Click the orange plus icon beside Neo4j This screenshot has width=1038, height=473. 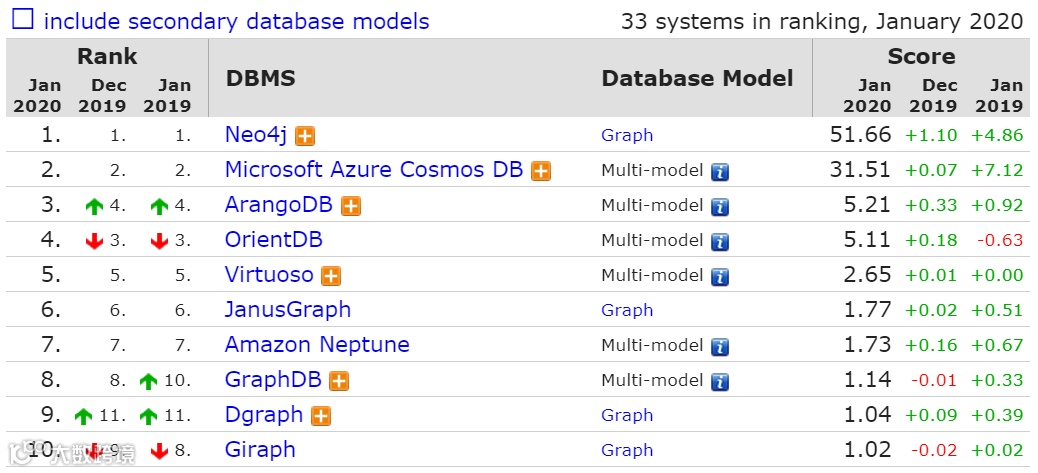(305, 136)
